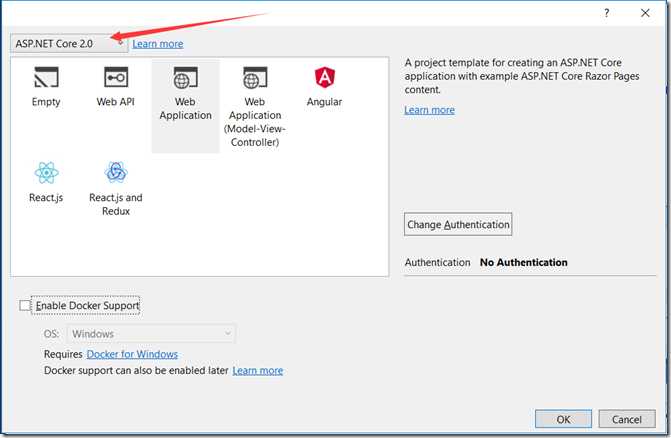Open the Learn more link about Docker support

[258, 370]
